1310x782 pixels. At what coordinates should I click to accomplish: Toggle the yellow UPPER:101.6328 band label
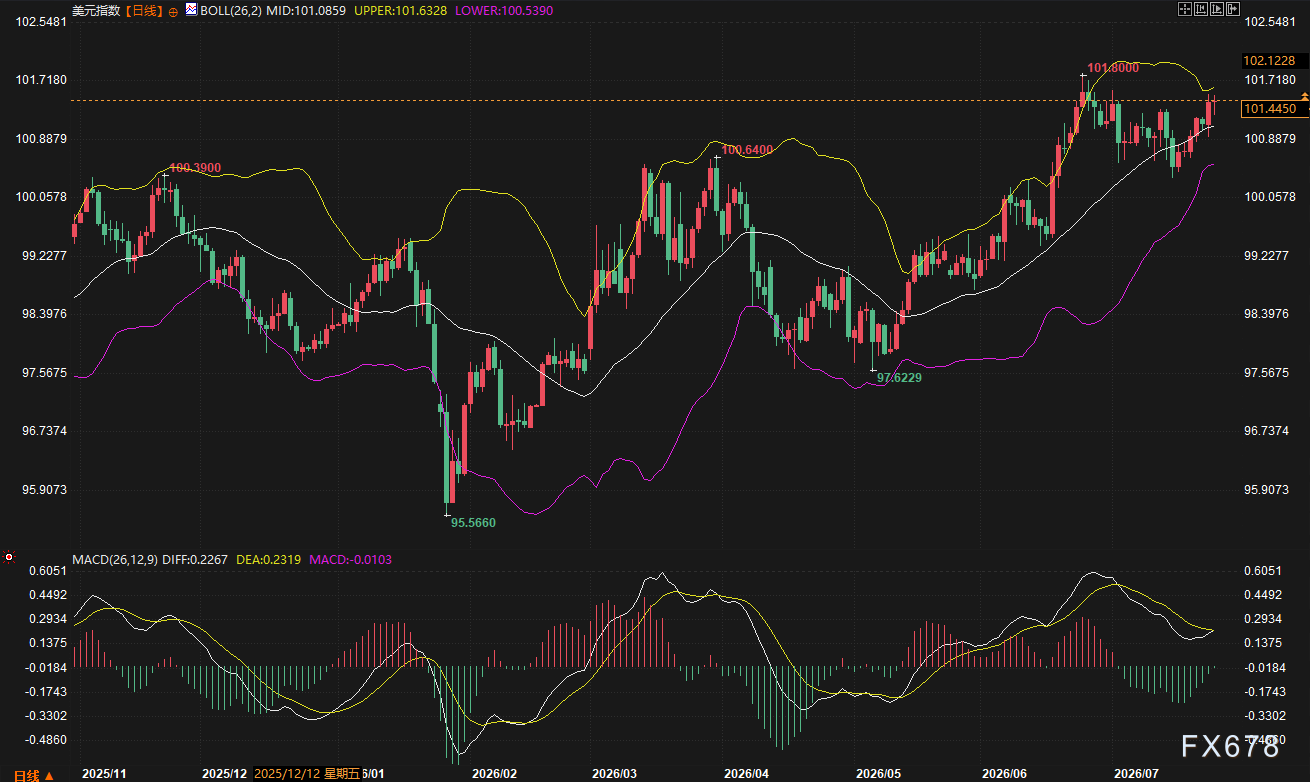[400, 10]
